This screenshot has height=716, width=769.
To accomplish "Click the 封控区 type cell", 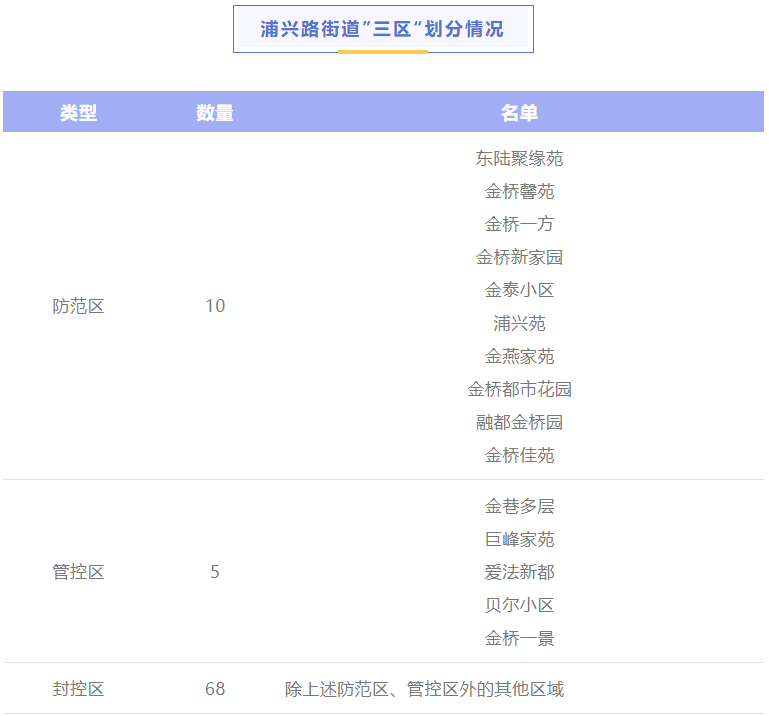I will [x=78, y=689].
